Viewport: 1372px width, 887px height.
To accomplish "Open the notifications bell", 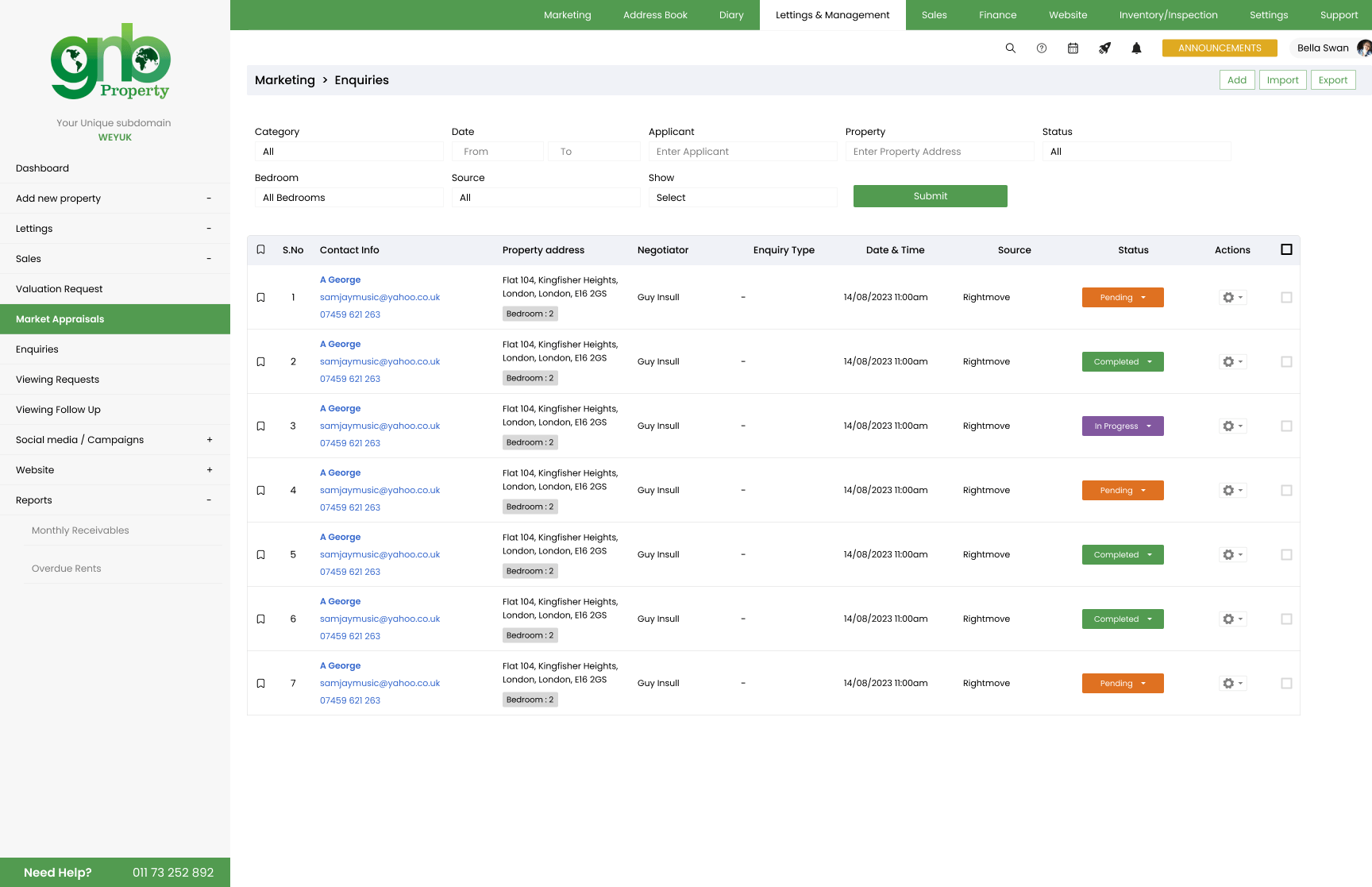I will [1136, 48].
